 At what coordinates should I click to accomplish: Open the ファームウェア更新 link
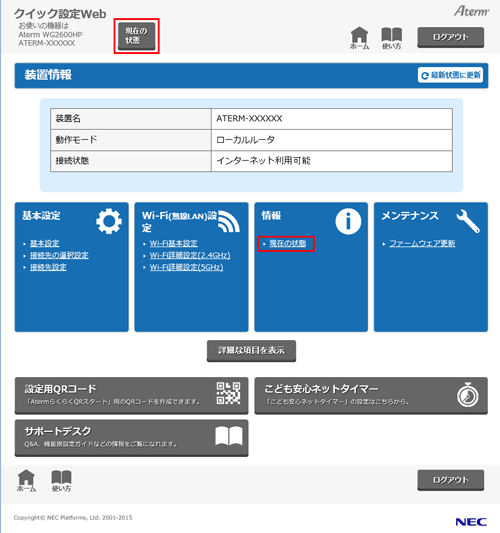(422, 243)
